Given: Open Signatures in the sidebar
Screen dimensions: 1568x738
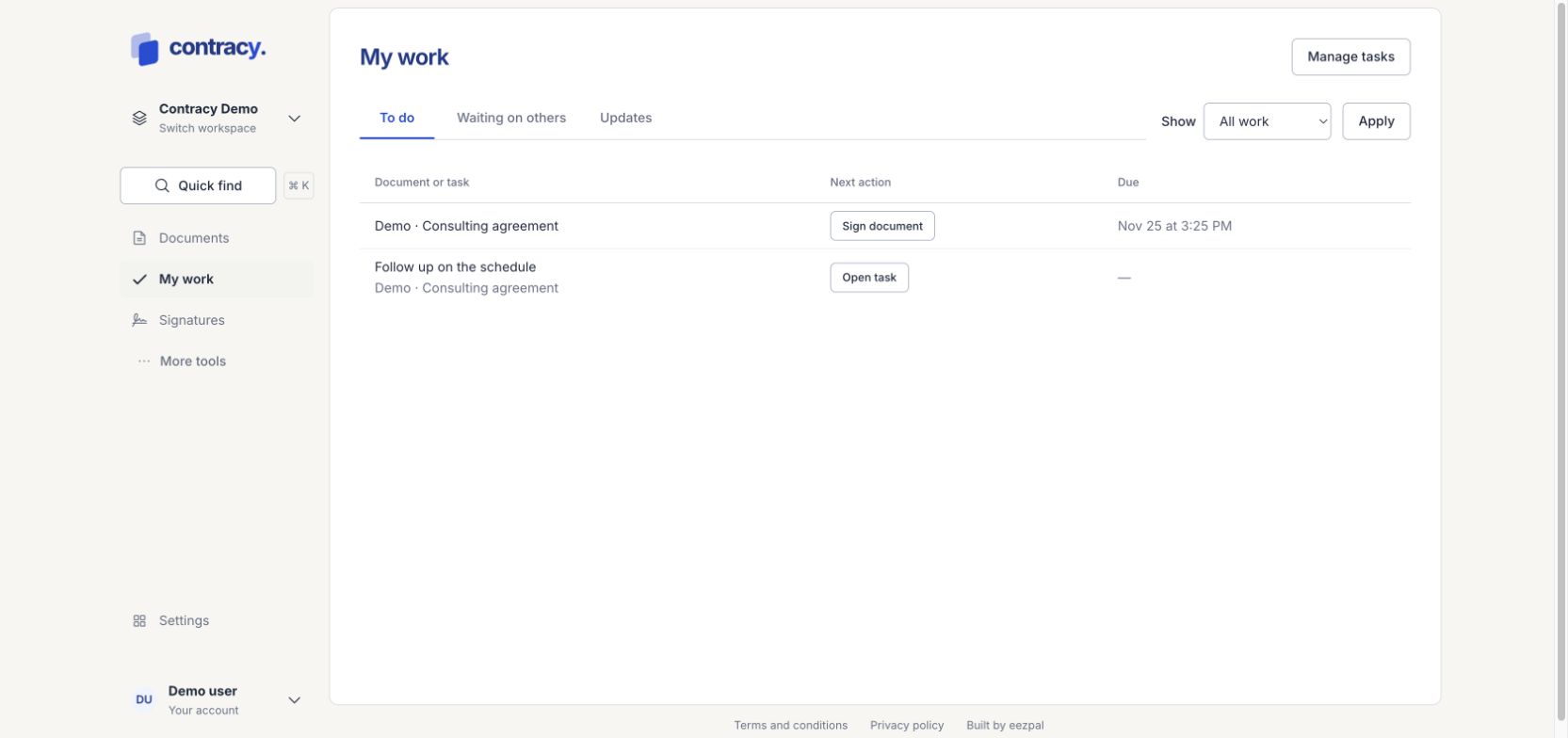Looking at the screenshot, I should point(217,320).
